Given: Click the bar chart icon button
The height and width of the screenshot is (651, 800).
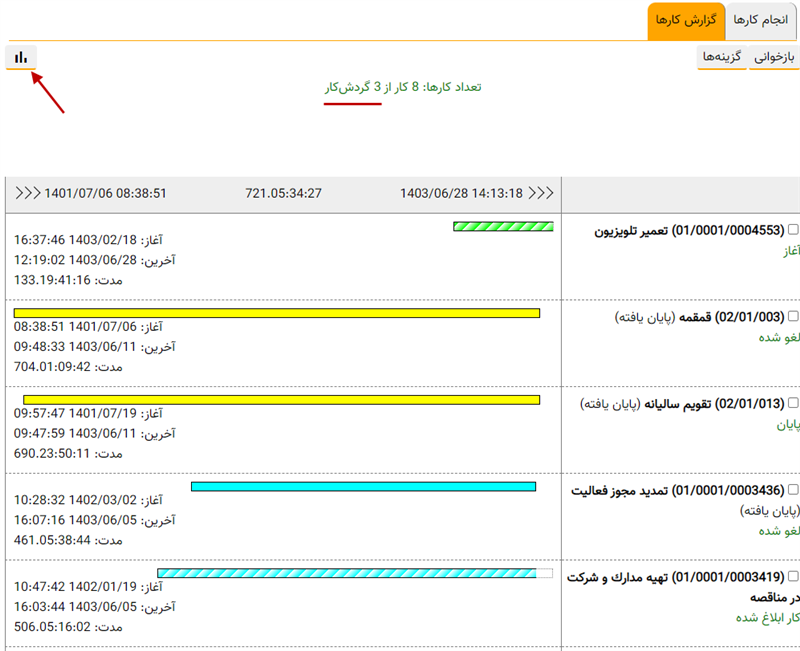Looking at the screenshot, I should coord(21,57).
